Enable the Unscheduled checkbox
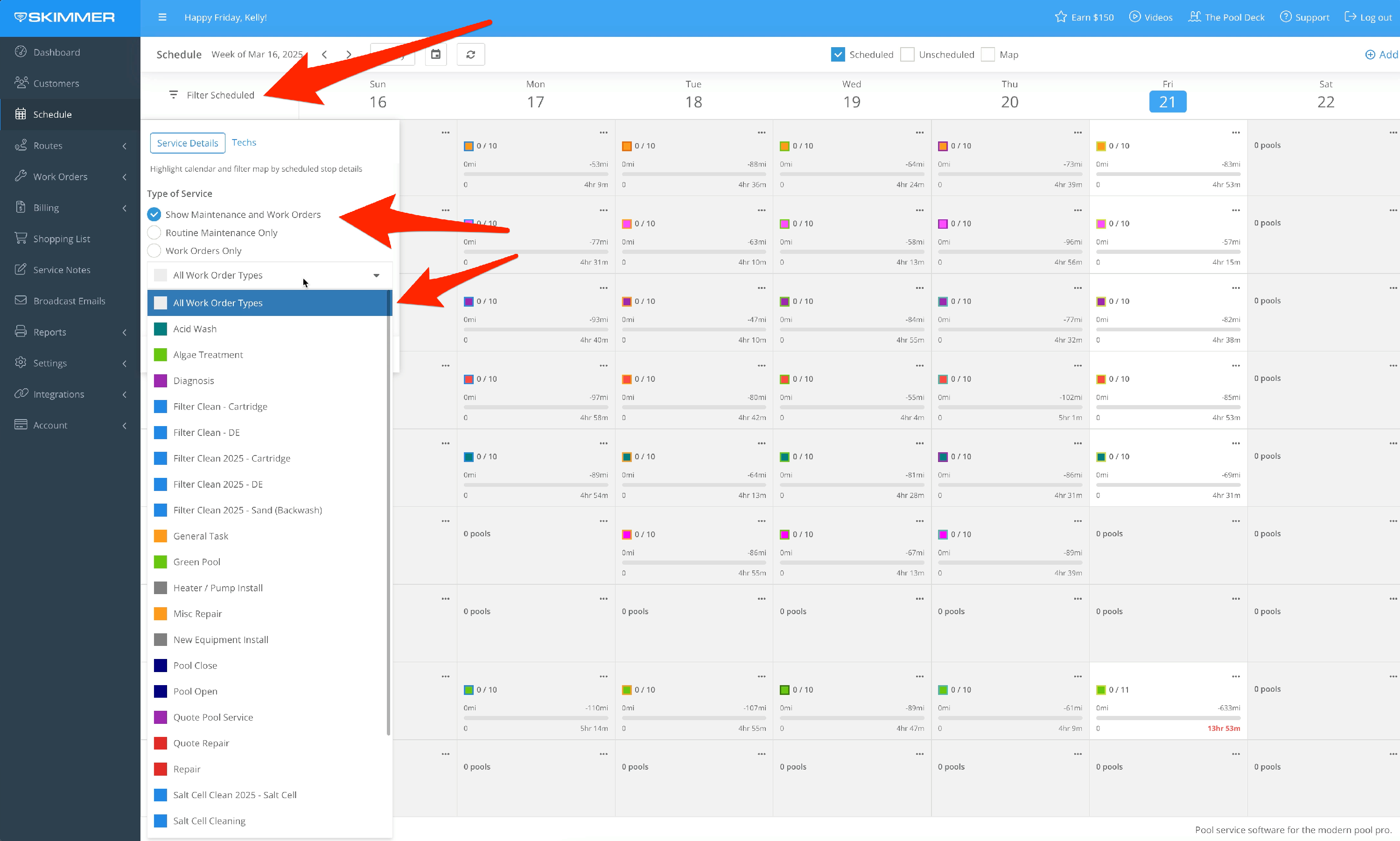The image size is (1400, 841). 907,55
